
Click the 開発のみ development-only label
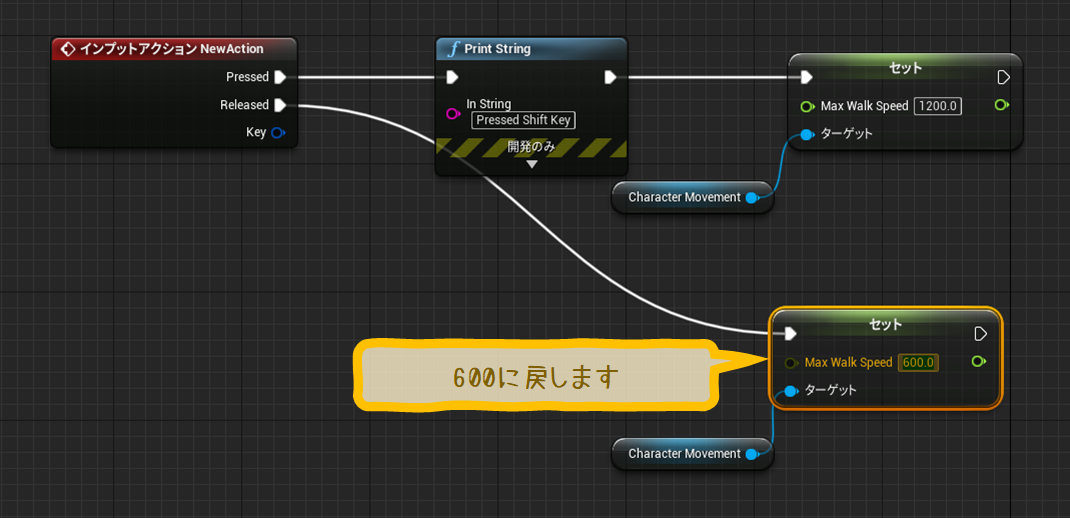click(x=531, y=146)
